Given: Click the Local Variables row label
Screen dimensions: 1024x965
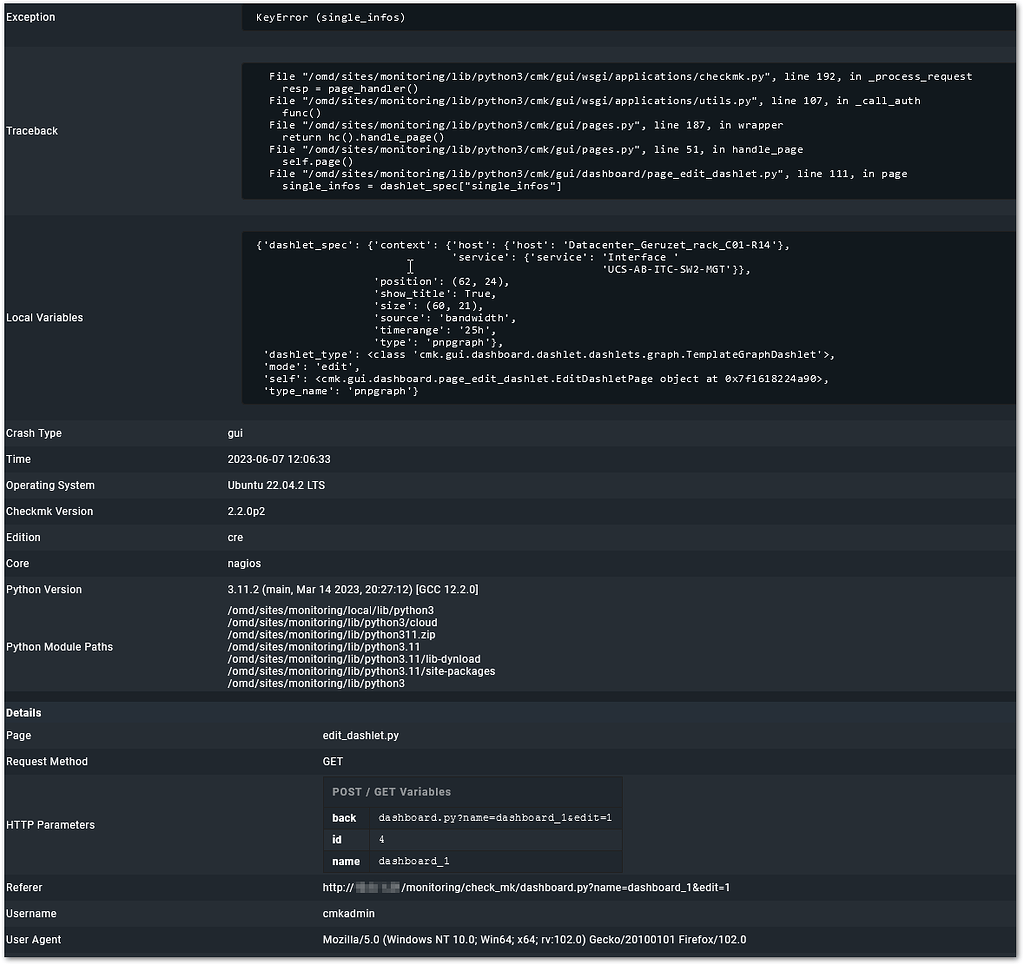Looking at the screenshot, I should click(44, 318).
